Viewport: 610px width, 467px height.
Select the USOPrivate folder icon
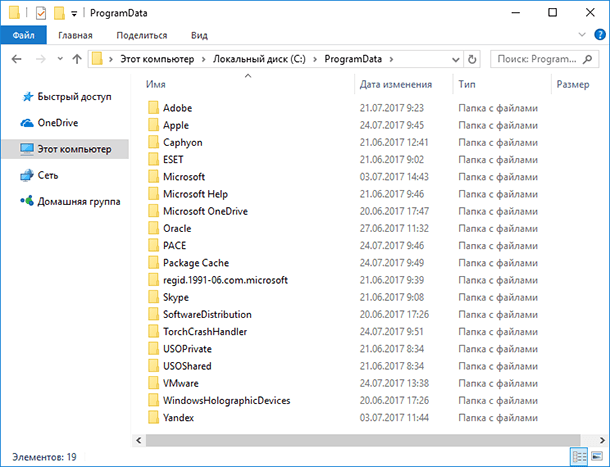pyautogui.click(x=154, y=349)
